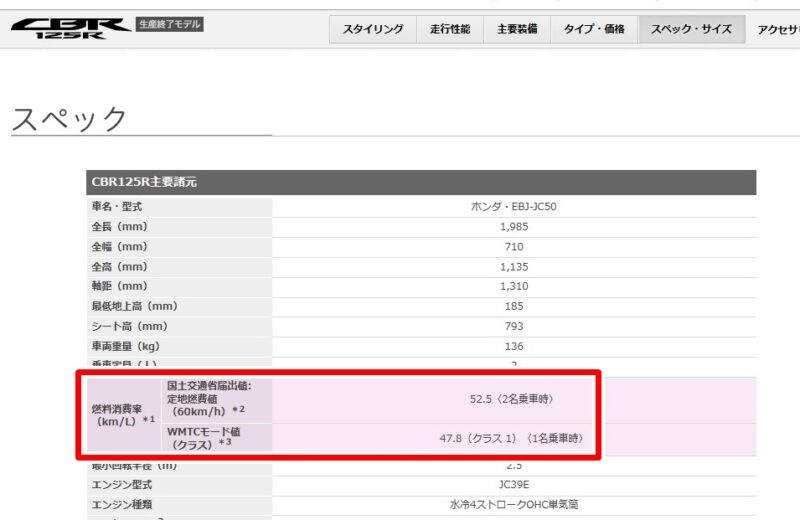Click the エンジン型式 label
The width and height of the screenshot is (800, 520).
tap(122, 484)
